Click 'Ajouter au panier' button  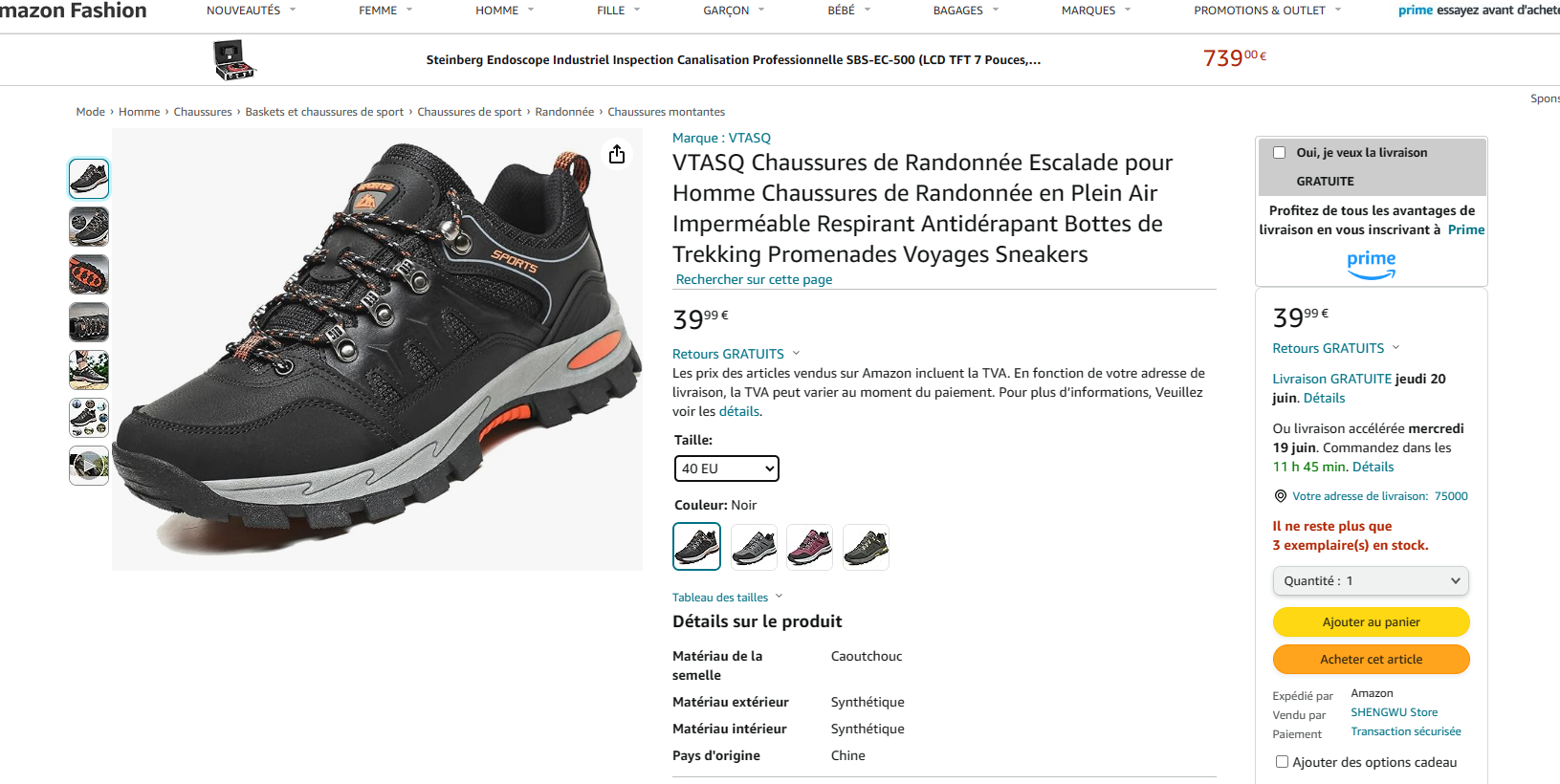pos(1371,621)
